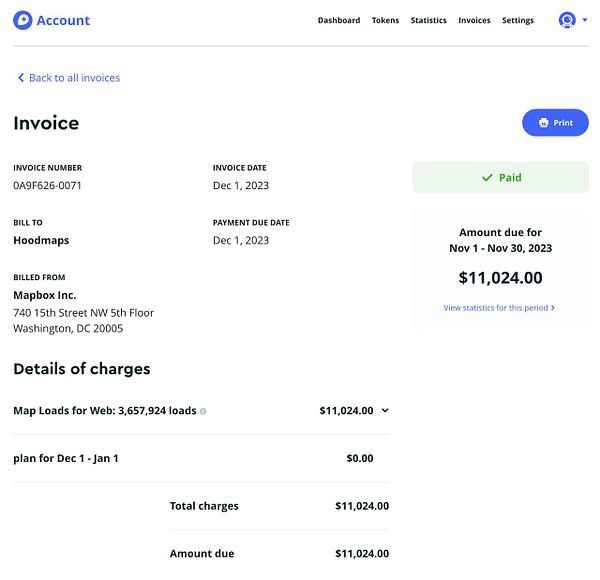Open the Settings menu item
The width and height of the screenshot is (600, 580).
518,20
